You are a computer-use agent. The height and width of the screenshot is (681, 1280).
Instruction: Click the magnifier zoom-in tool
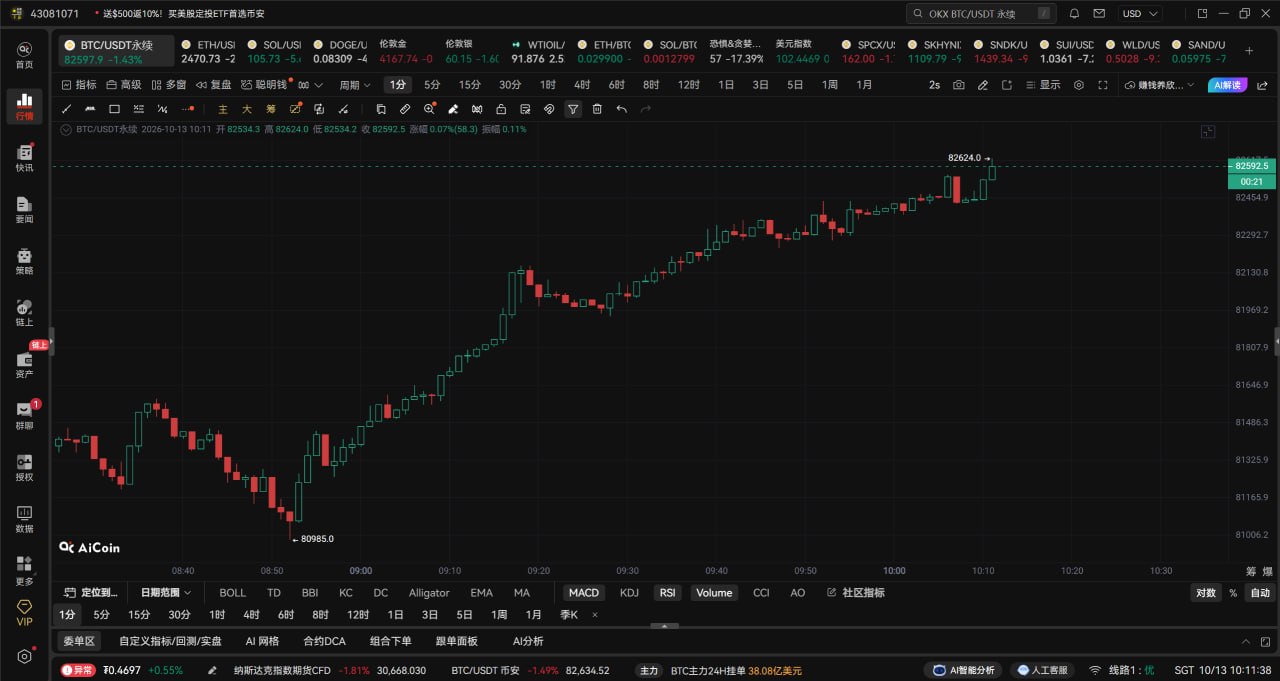coord(429,109)
